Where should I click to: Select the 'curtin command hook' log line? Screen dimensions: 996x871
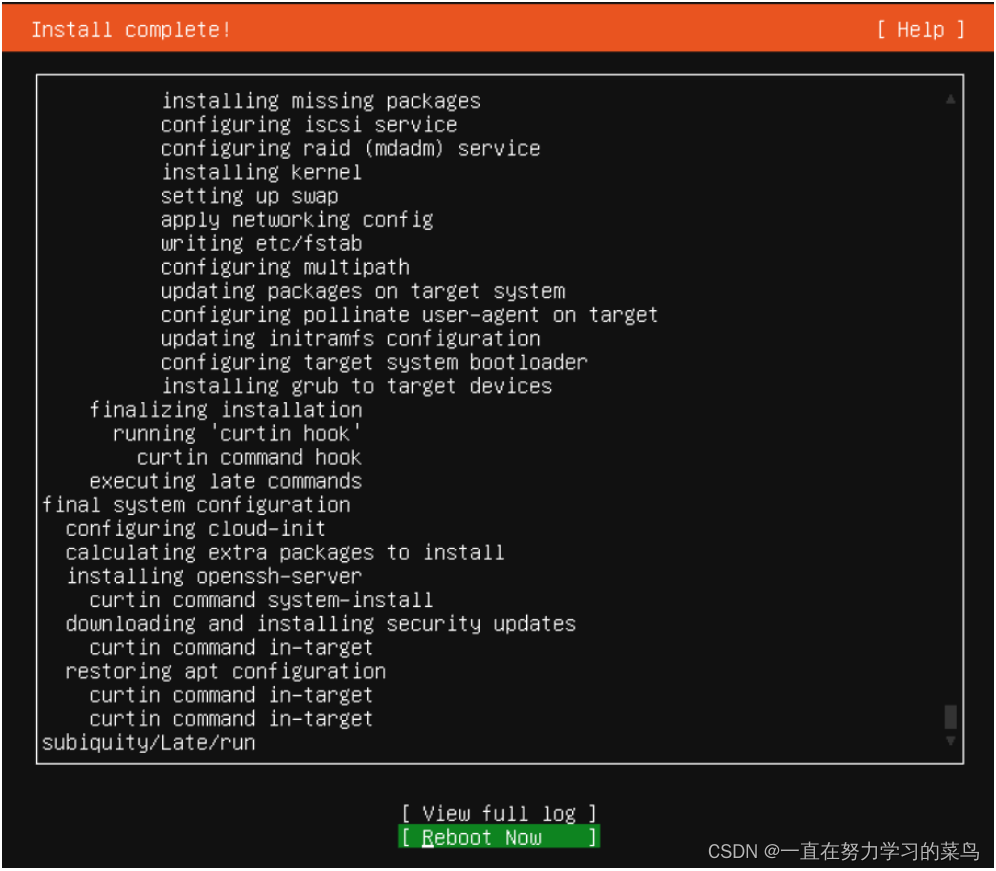[x=249, y=457]
